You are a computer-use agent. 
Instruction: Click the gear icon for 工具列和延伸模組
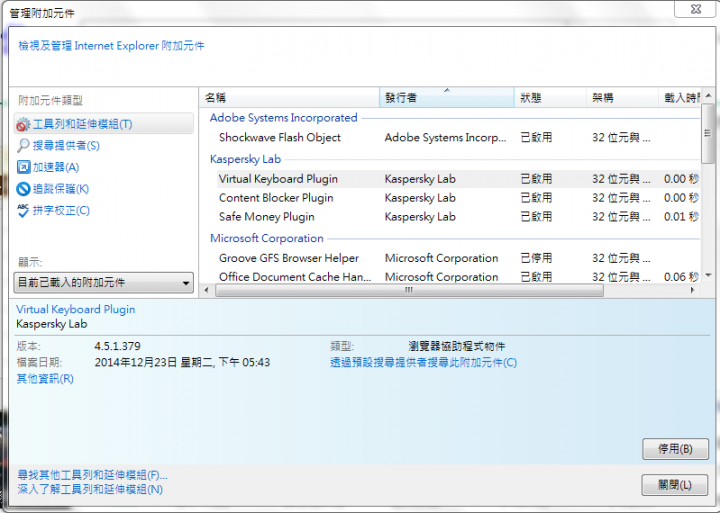(23, 124)
